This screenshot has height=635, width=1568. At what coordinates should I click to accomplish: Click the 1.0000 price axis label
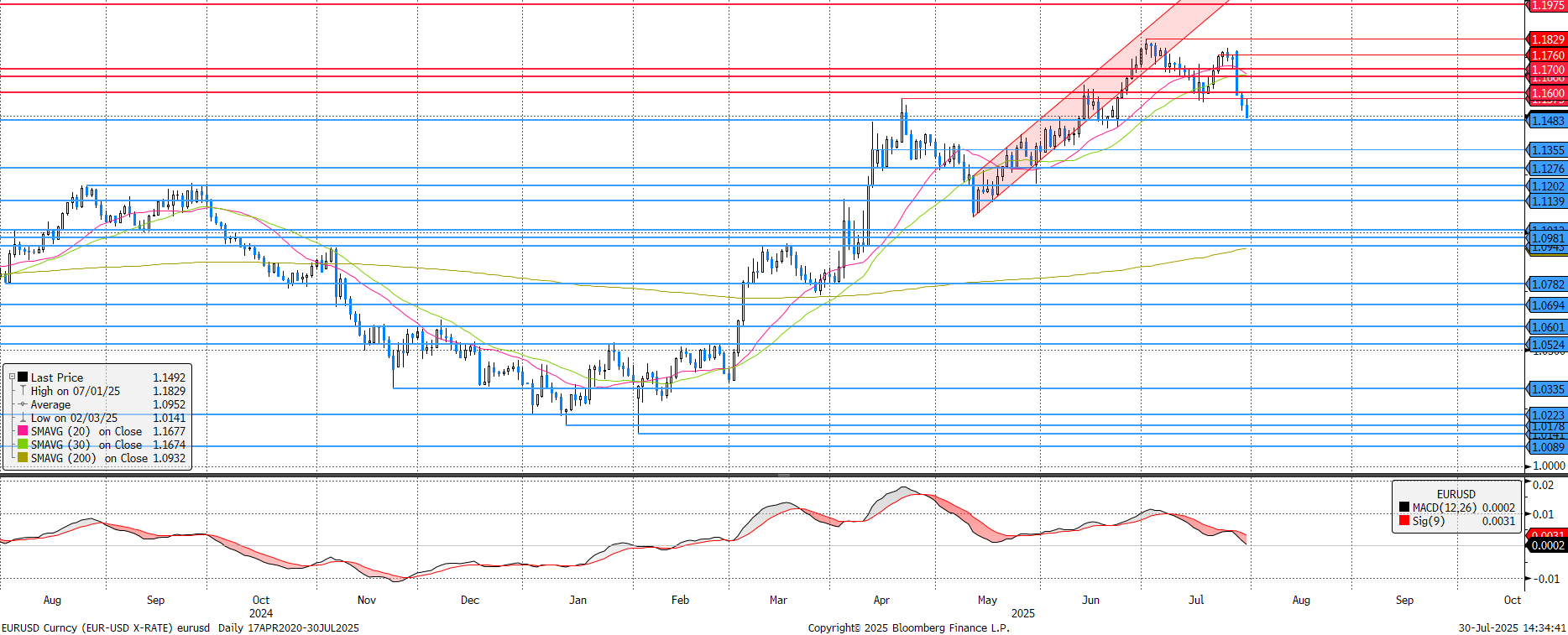[x=1549, y=466]
